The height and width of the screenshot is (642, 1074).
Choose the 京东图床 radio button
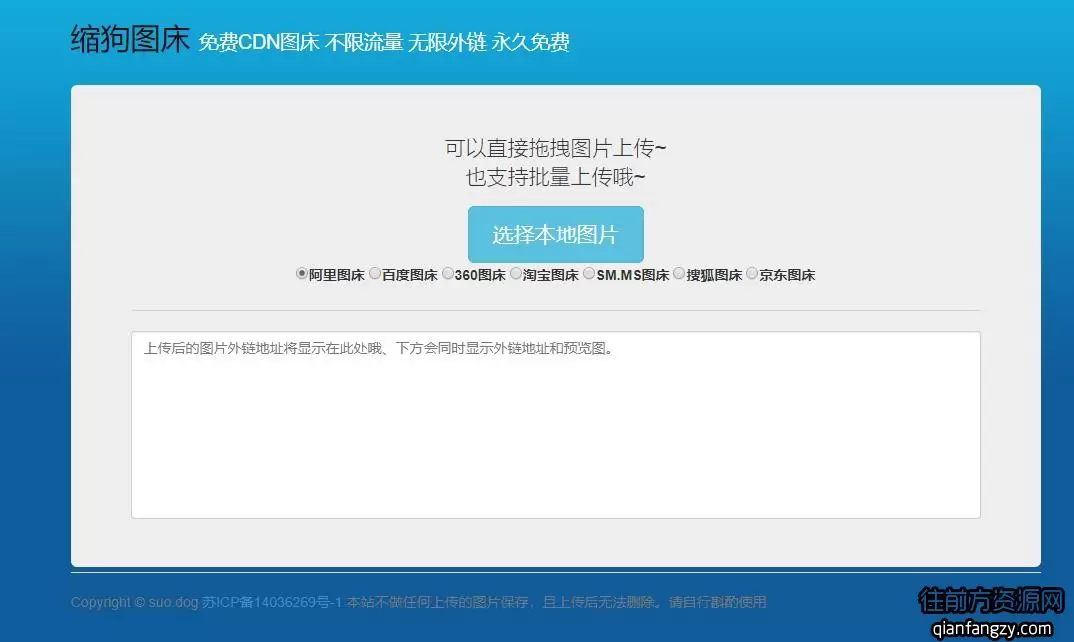[x=752, y=273]
